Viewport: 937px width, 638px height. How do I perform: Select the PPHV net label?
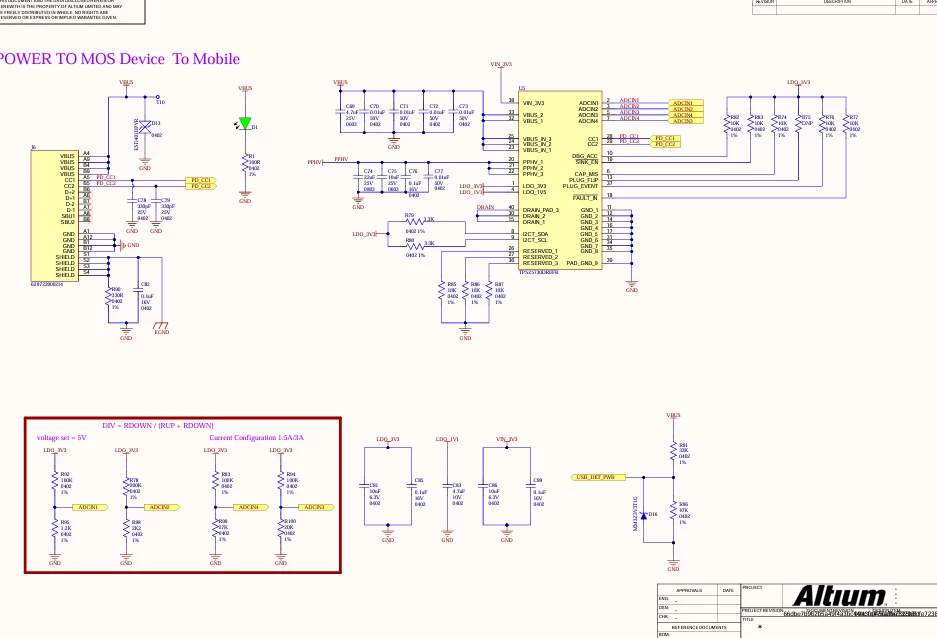click(341, 160)
